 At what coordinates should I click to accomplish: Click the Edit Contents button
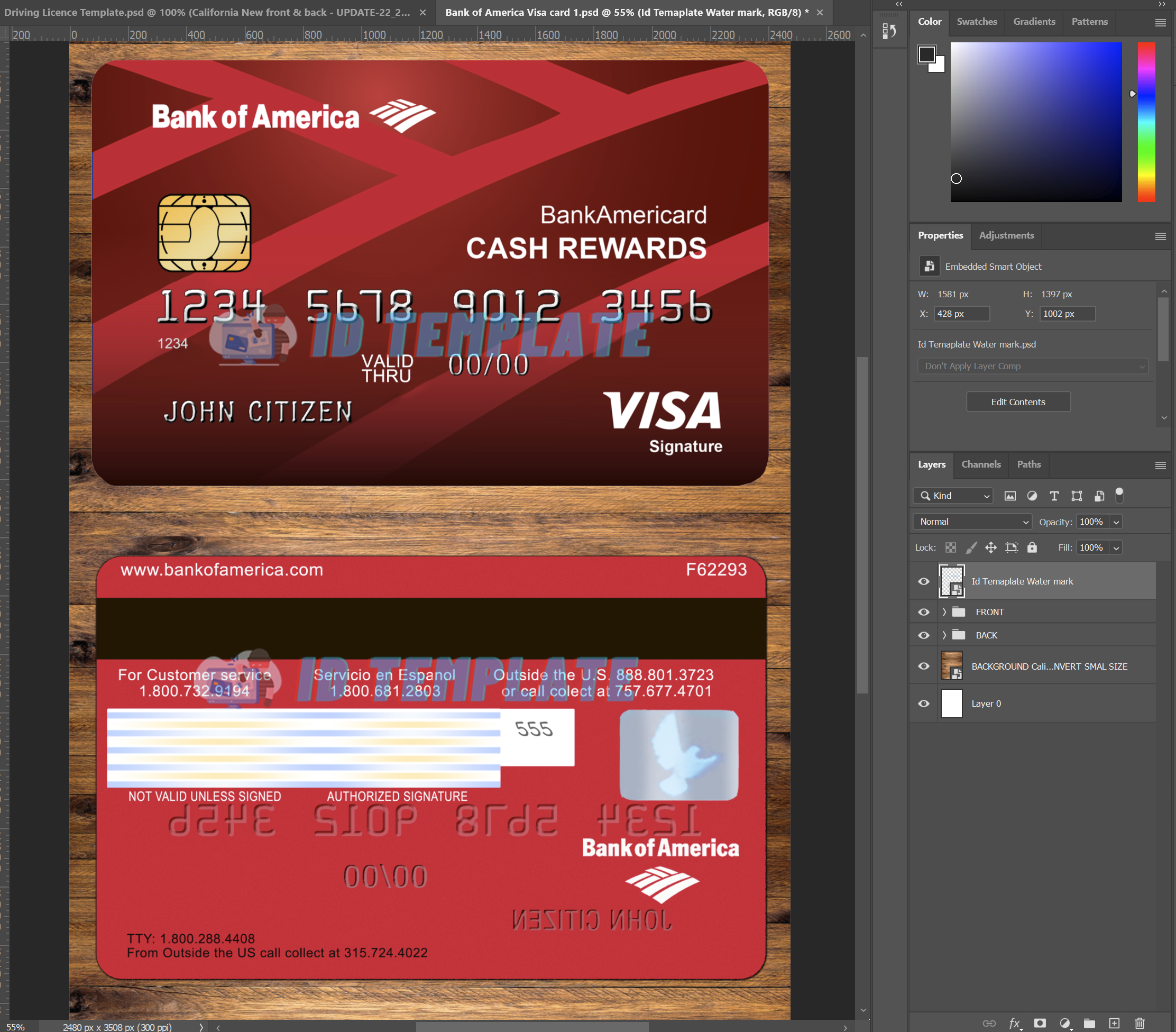tap(1018, 402)
